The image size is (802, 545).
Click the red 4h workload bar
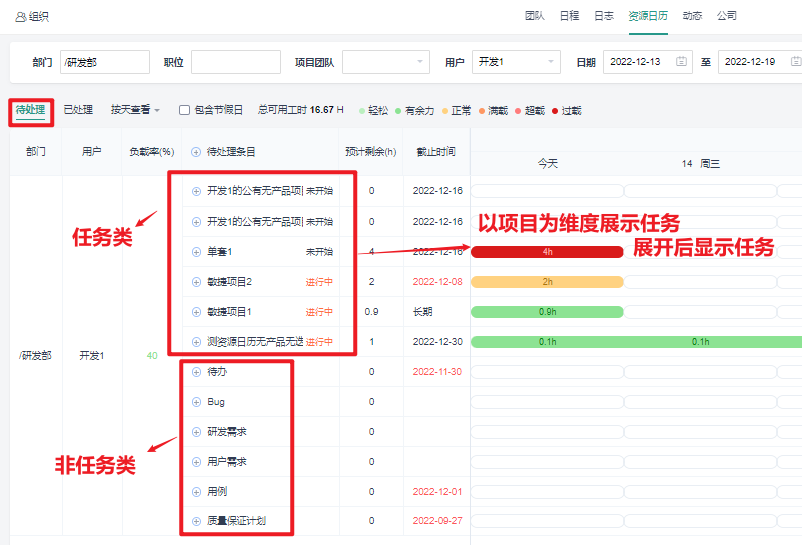pyautogui.click(x=547, y=252)
